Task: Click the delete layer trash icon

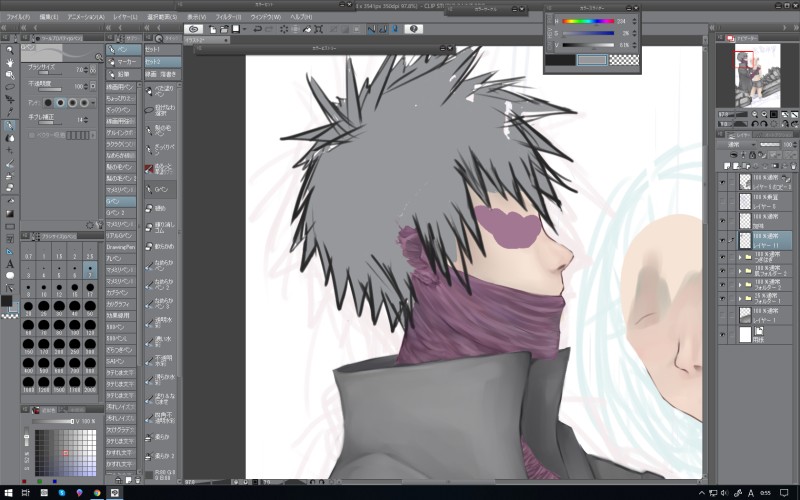Action: tap(793, 166)
